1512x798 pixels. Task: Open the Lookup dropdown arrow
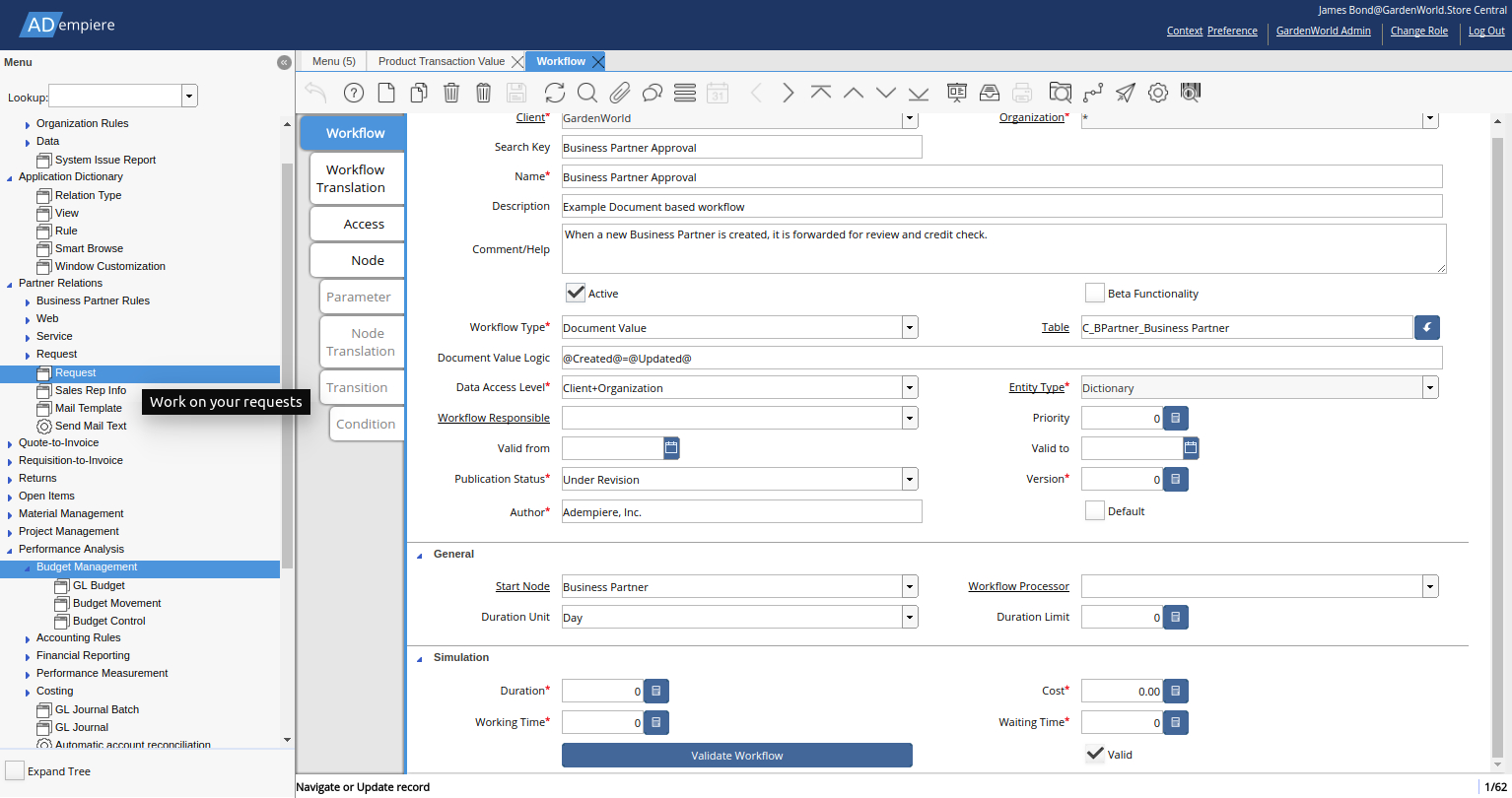point(189,96)
